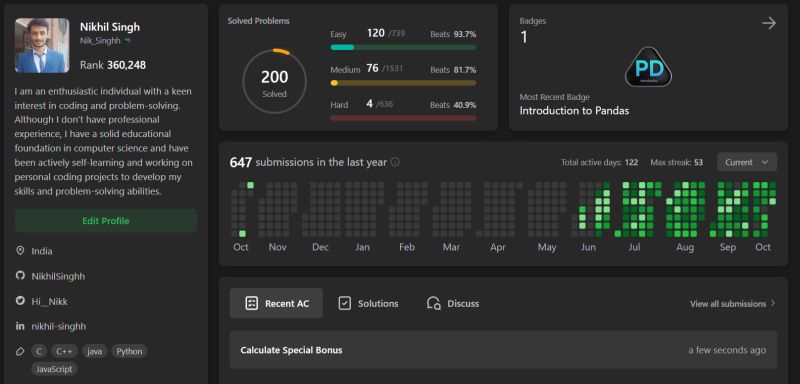Open the Introduction to Pandas badge icon
Screen dimensions: 800x384
click(648, 67)
